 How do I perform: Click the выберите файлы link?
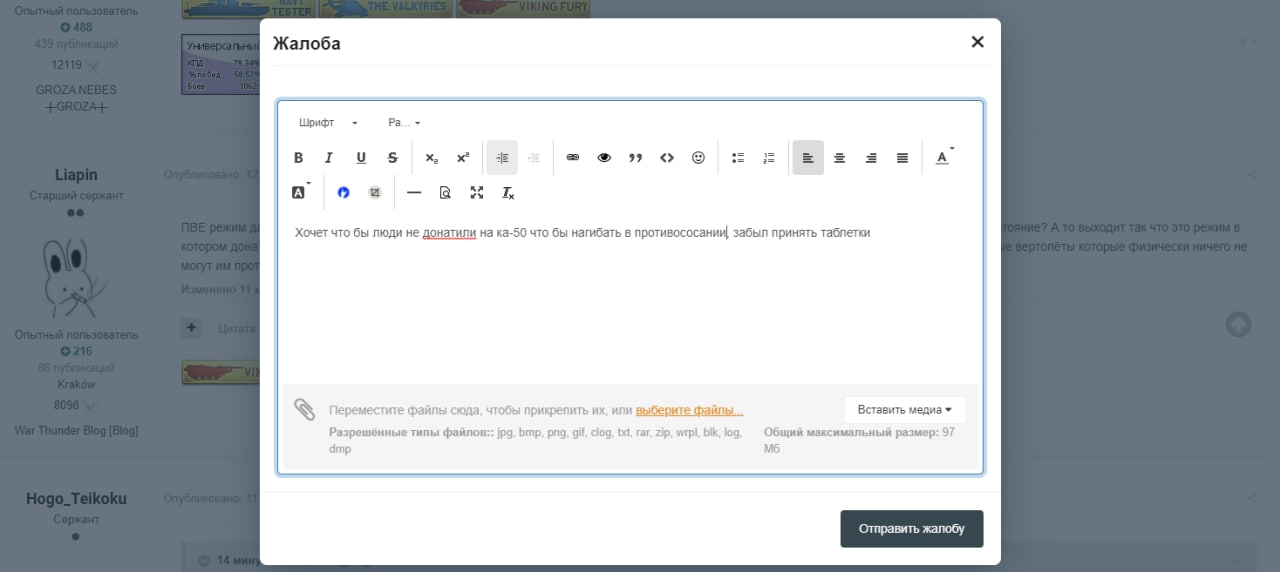tap(689, 410)
